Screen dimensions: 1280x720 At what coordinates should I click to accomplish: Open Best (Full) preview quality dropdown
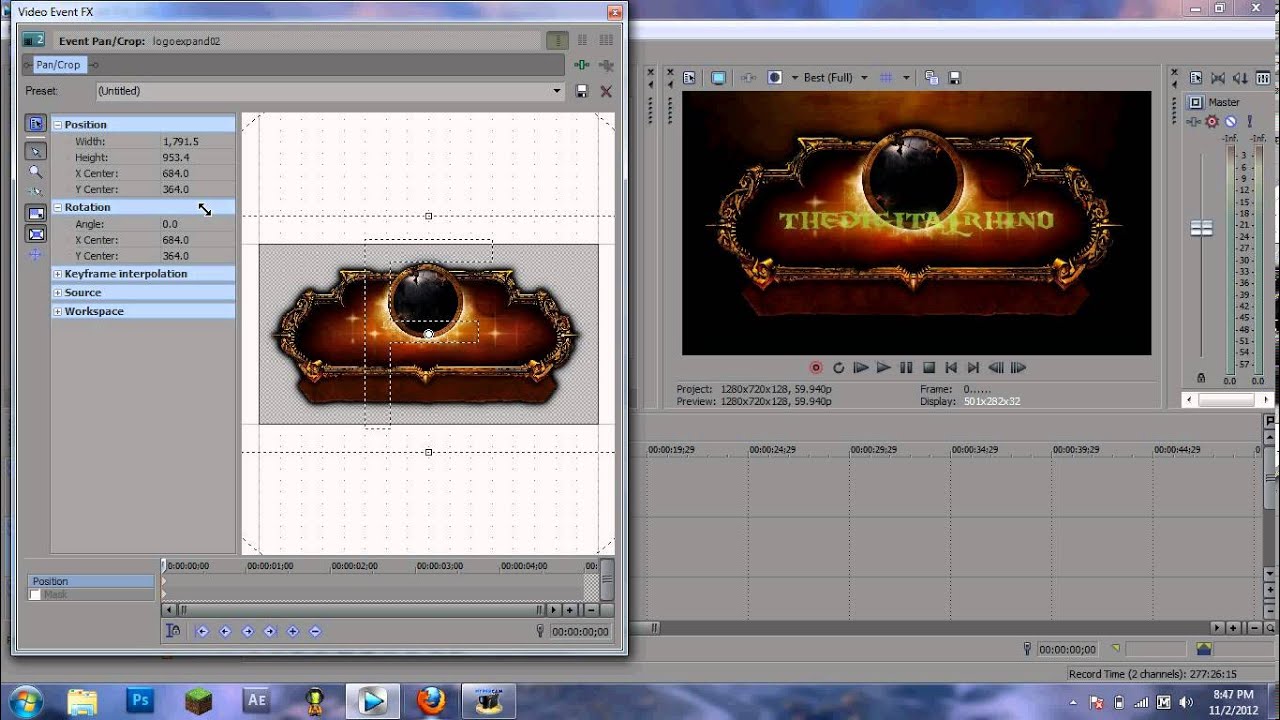[x=835, y=77]
